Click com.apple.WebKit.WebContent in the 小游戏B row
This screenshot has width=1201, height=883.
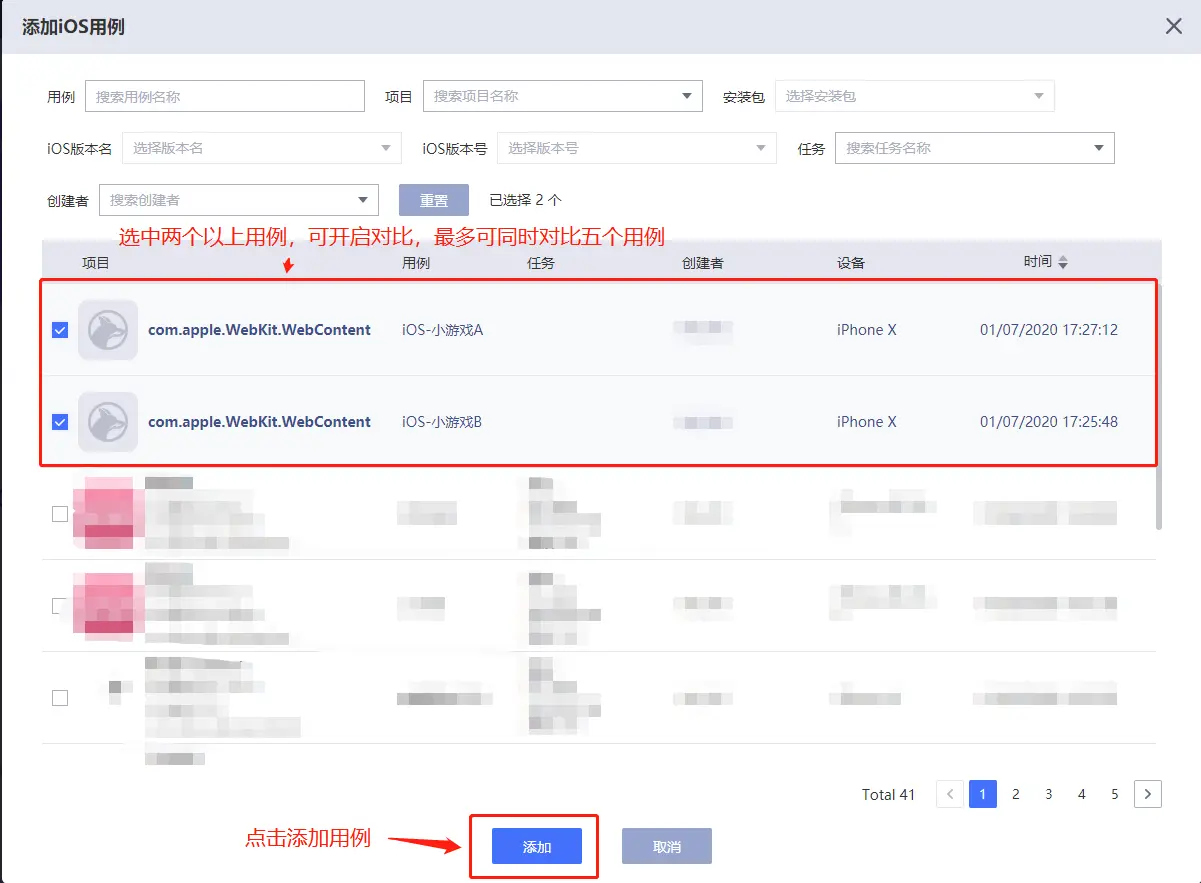click(x=259, y=422)
